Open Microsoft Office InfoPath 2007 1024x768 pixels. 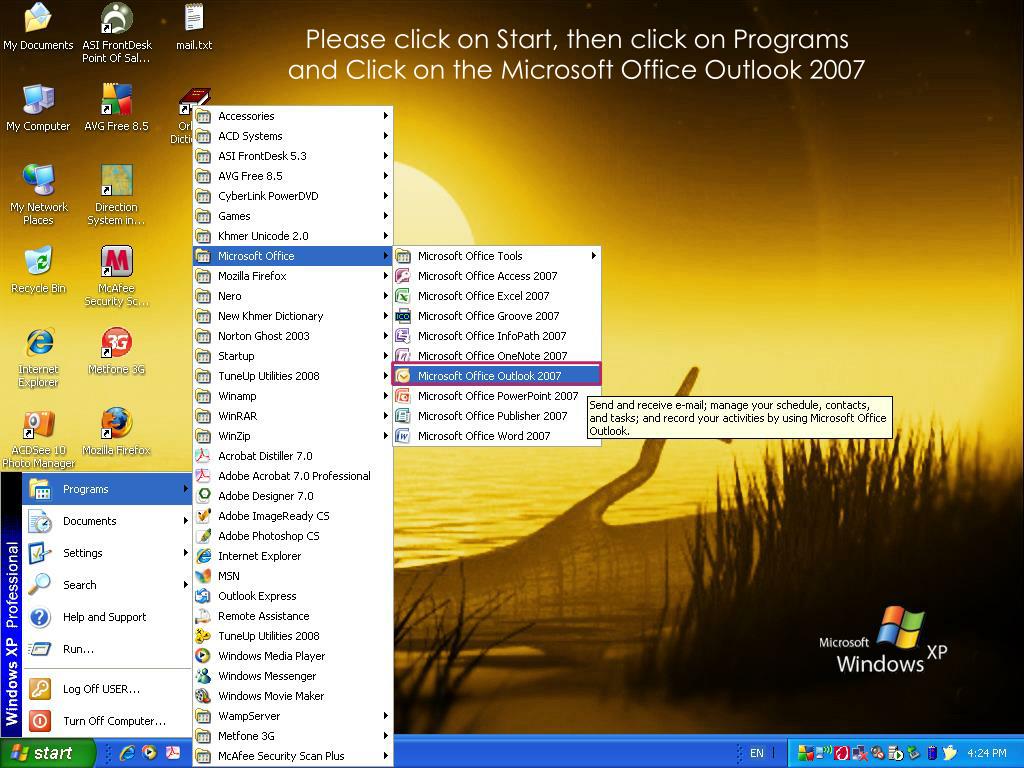coord(496,336)
